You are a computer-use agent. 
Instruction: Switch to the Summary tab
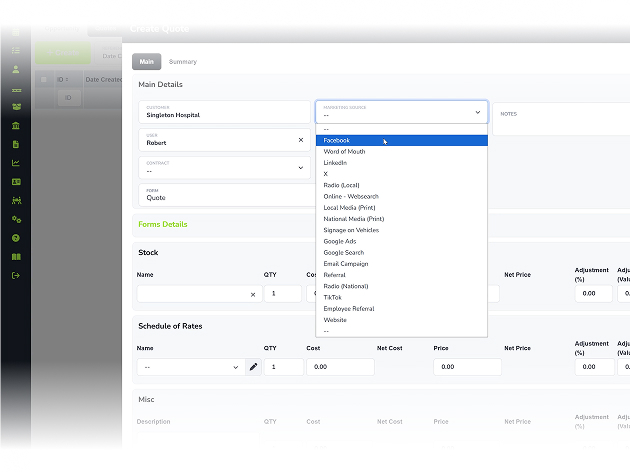tap(183, 62)
